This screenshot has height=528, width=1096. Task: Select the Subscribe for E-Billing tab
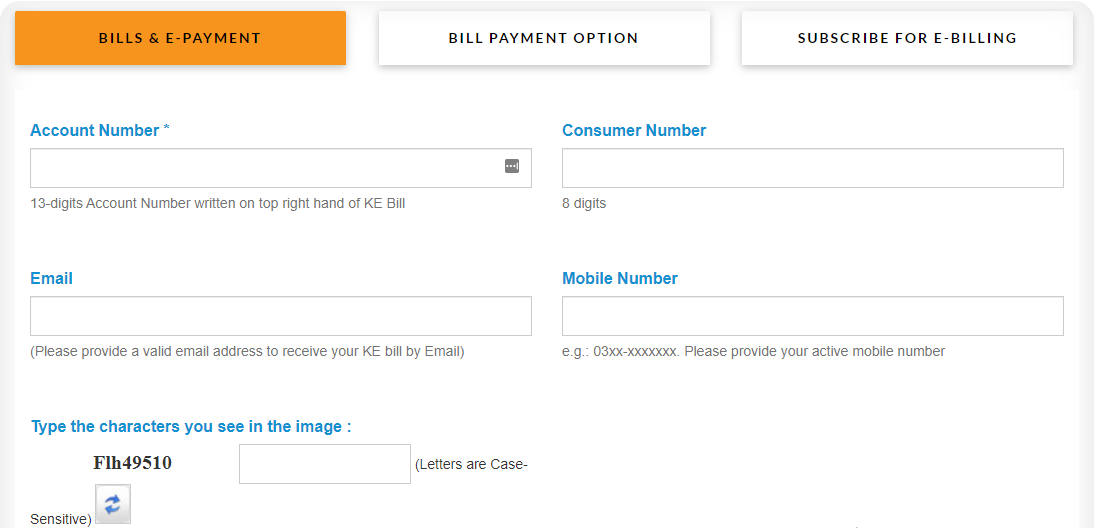click(907, 38)
